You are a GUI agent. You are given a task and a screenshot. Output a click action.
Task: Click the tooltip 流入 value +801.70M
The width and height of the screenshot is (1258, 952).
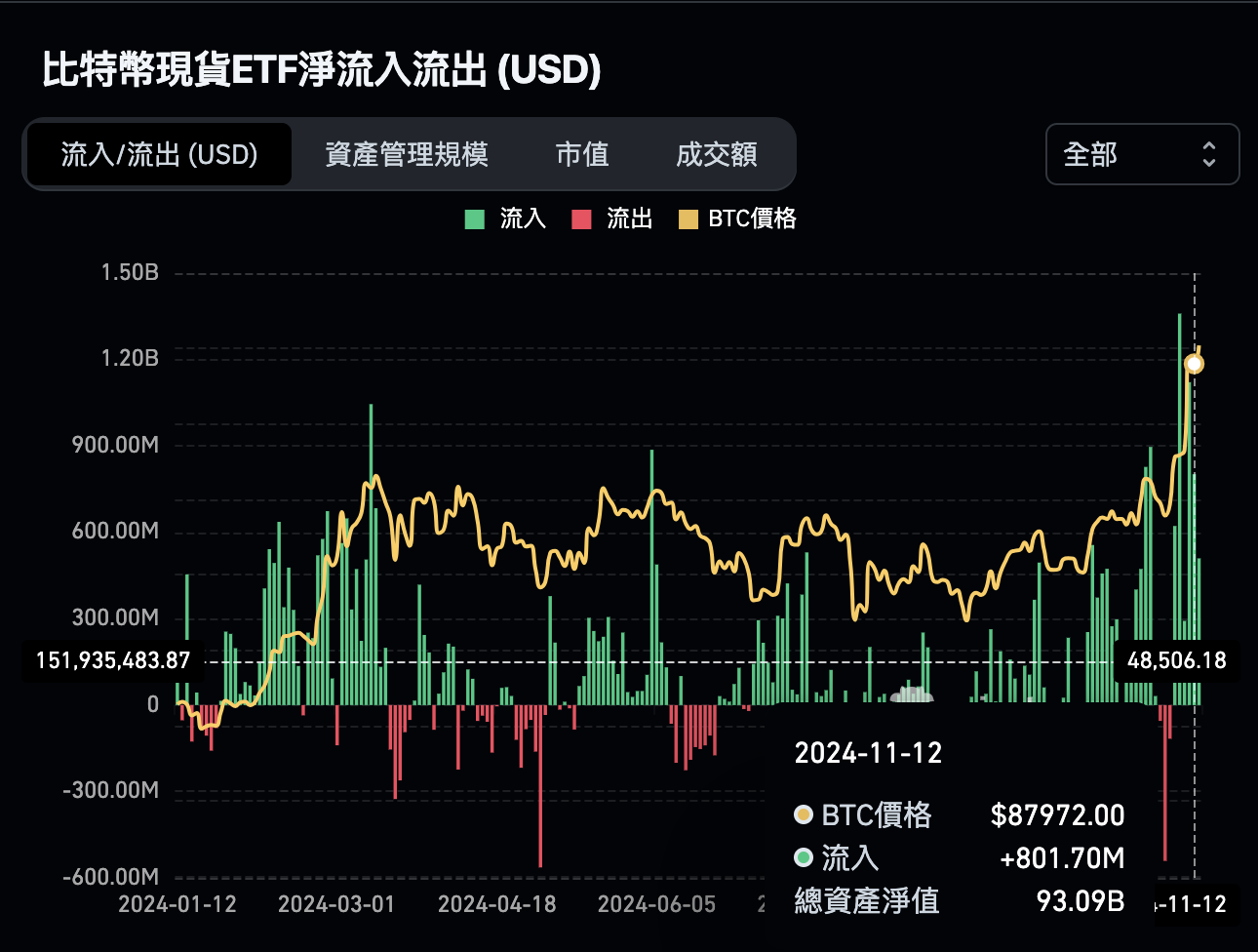pyautogui.click(x=1062, y=858)
